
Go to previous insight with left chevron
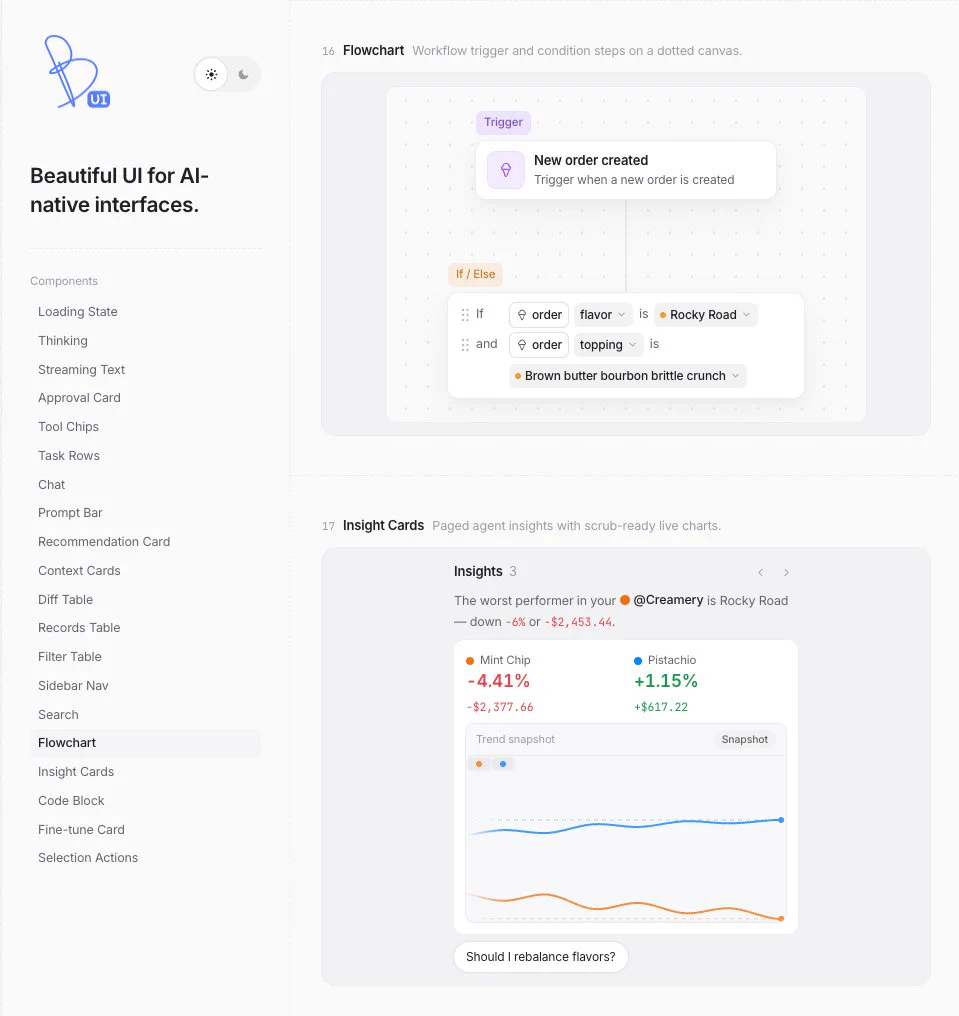(x=761, y=572)
